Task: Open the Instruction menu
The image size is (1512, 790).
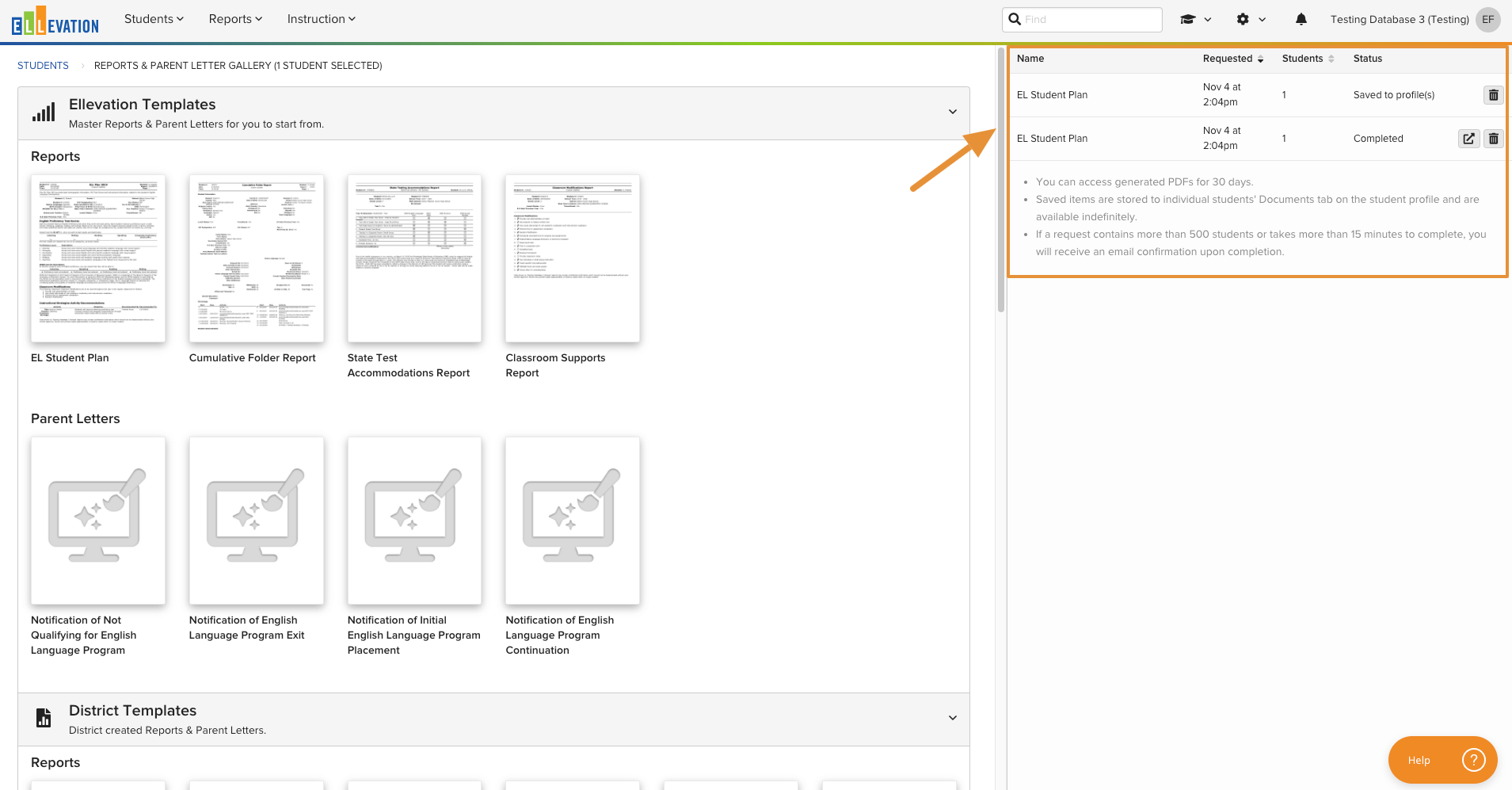Action: [x=321, y=19]
